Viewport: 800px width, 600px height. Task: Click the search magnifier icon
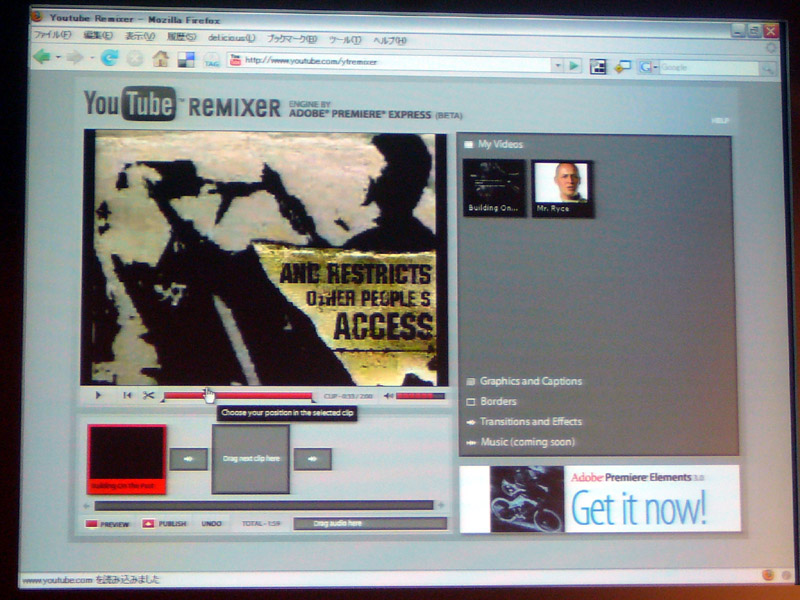(x=767, y=68)
